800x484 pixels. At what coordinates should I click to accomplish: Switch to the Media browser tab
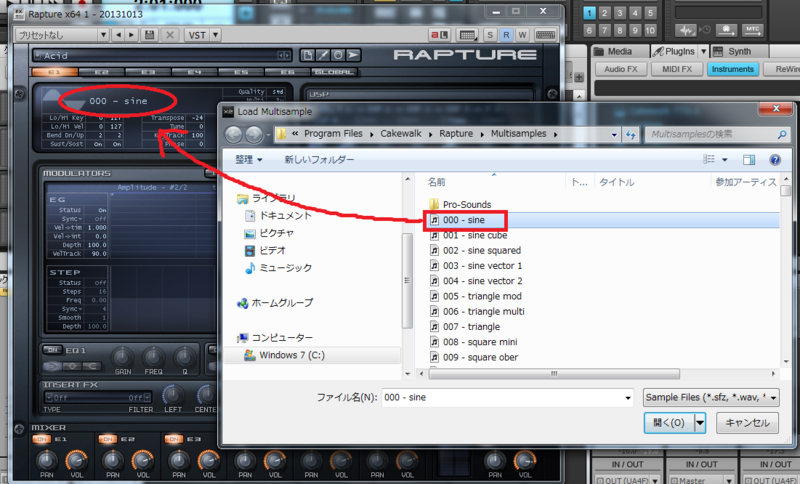coord(620,51)
